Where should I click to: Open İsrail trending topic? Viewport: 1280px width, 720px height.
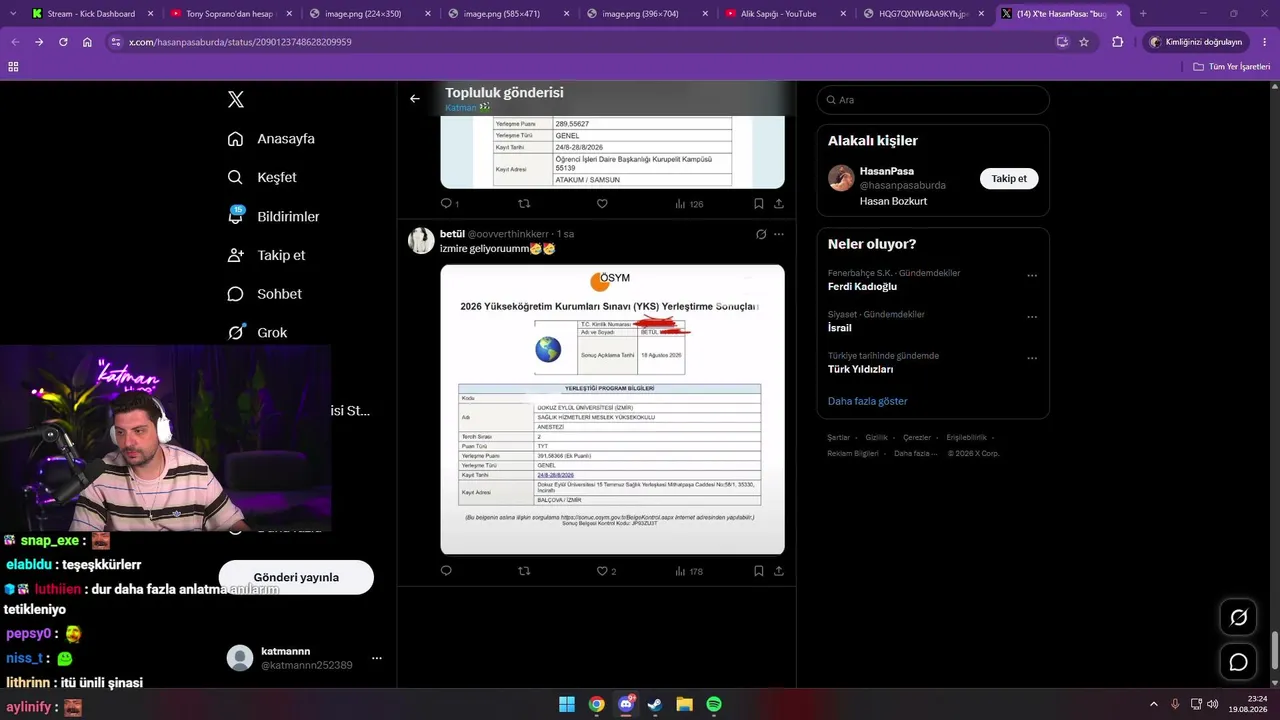(x=840, y=328)
